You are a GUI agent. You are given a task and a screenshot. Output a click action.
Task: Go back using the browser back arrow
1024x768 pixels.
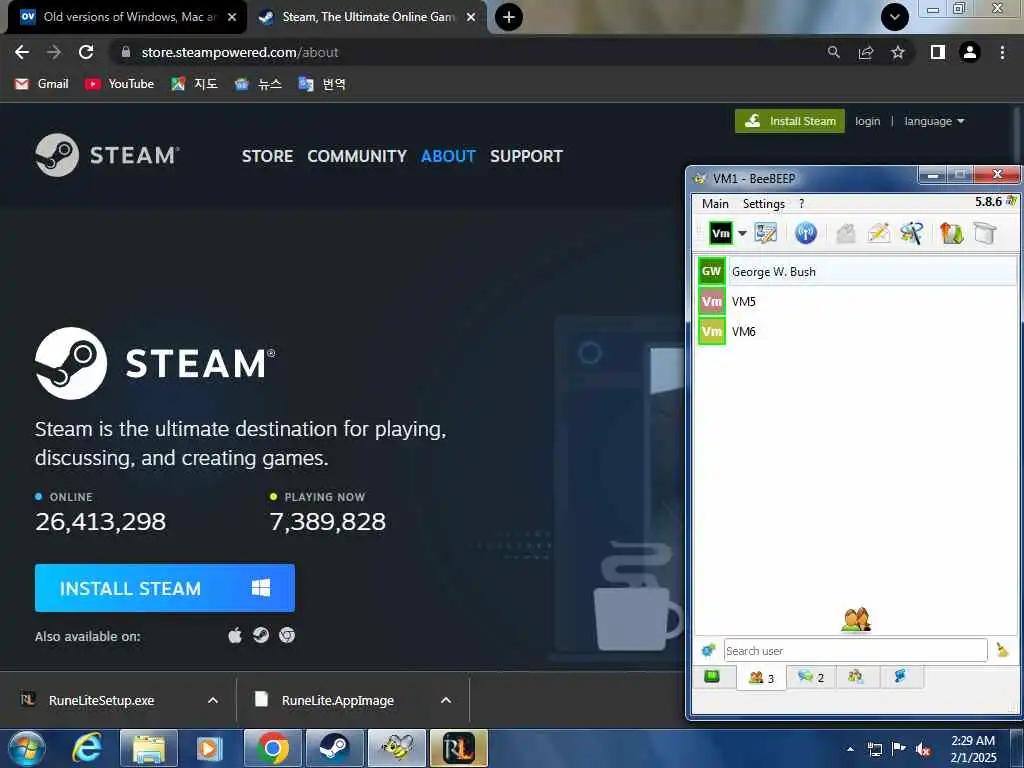point(22,52)
